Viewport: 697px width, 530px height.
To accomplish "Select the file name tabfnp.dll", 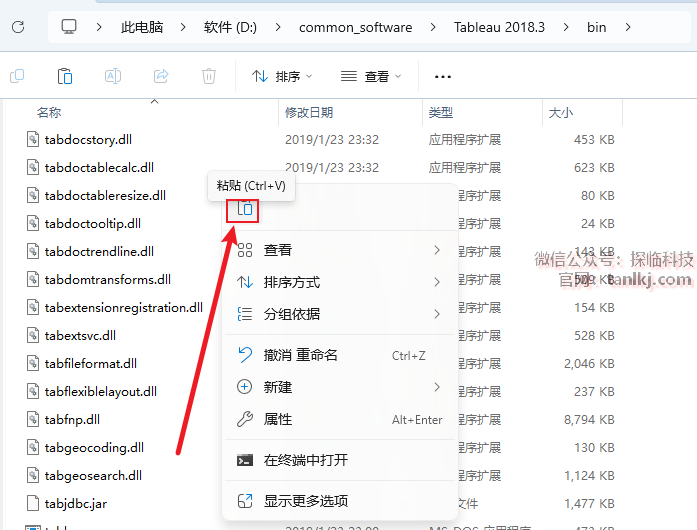I will (x=72, y=420).
